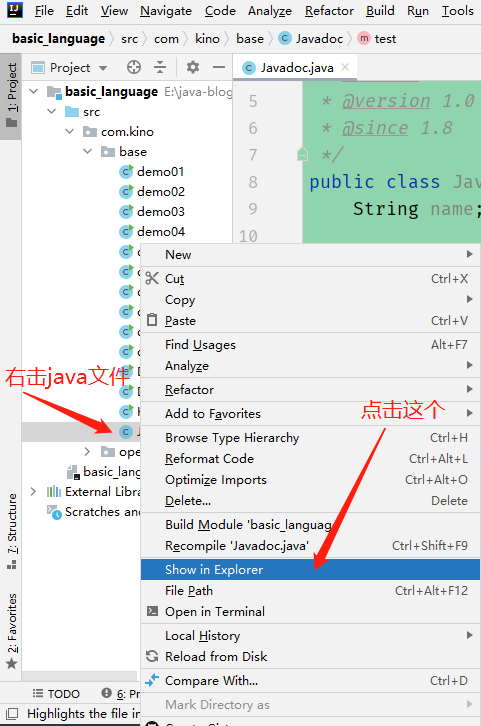Open the Analyze menu
Screen dimensions: 481x726
269,11
